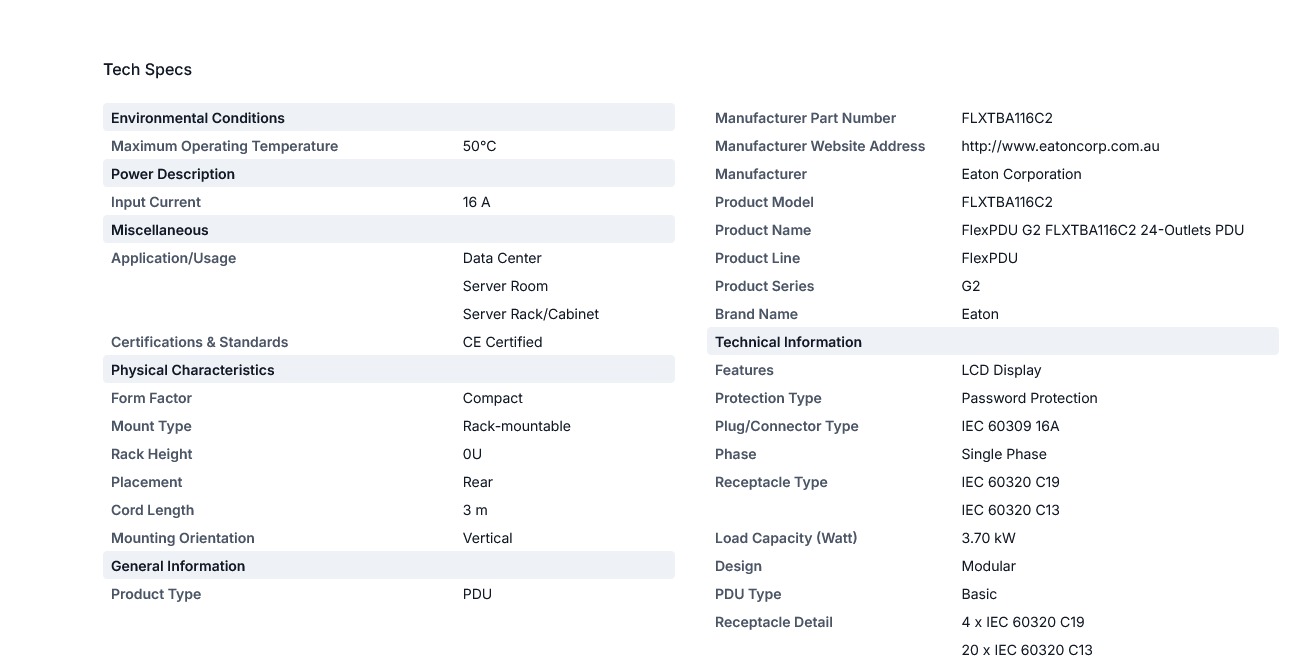Select the 4 x IEC 60320 C19 detail
This screenshot has width=1299, height=671.
point(1023,622)
